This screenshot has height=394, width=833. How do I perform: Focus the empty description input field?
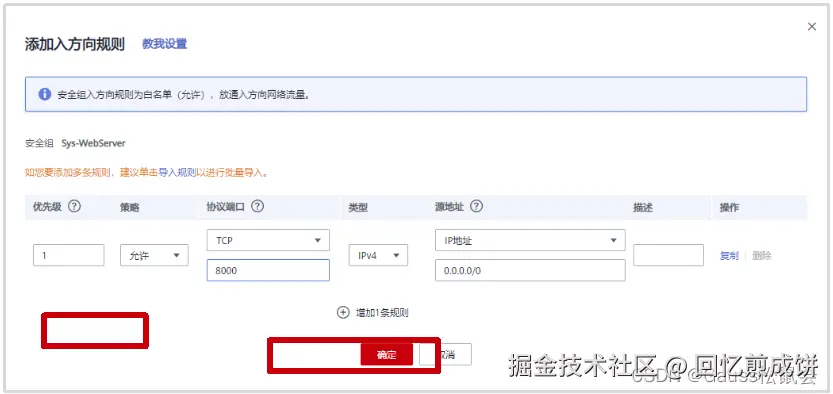click(x=668, y=255)
